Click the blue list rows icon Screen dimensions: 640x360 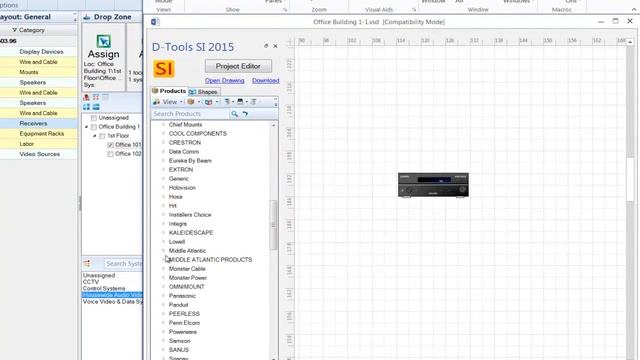[x=96, y=107]
